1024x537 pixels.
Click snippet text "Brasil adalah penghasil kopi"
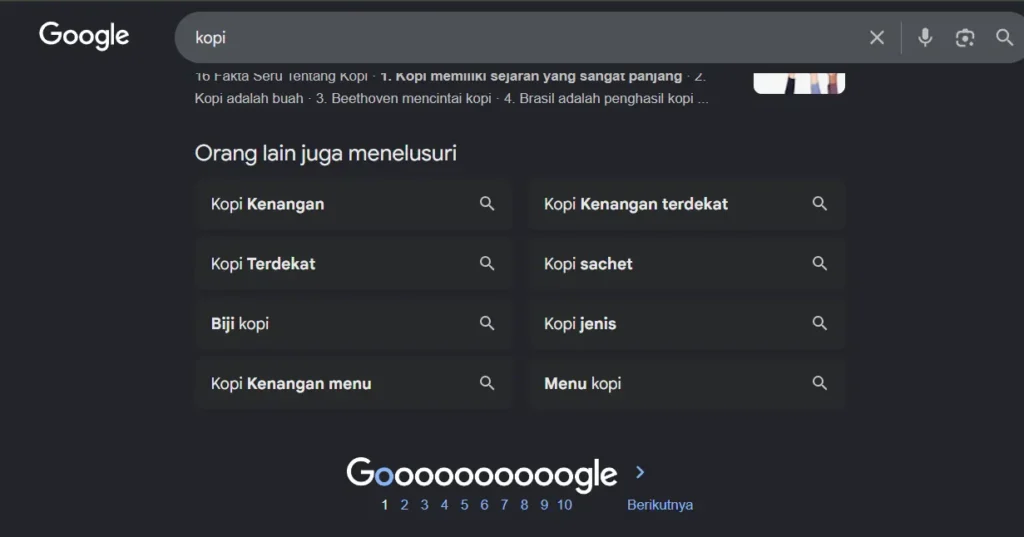tap(607, 99)
